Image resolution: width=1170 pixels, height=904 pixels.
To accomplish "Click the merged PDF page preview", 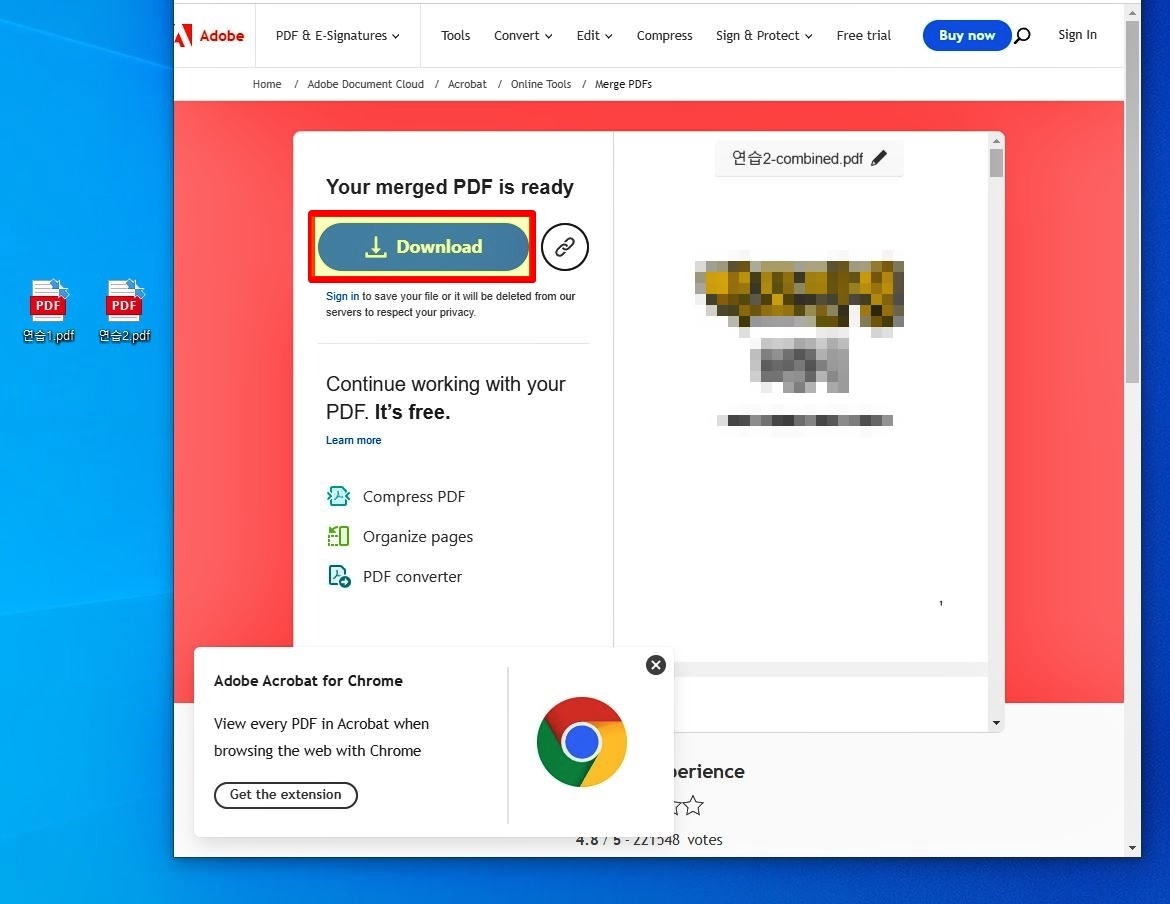I will click(801, 418).
